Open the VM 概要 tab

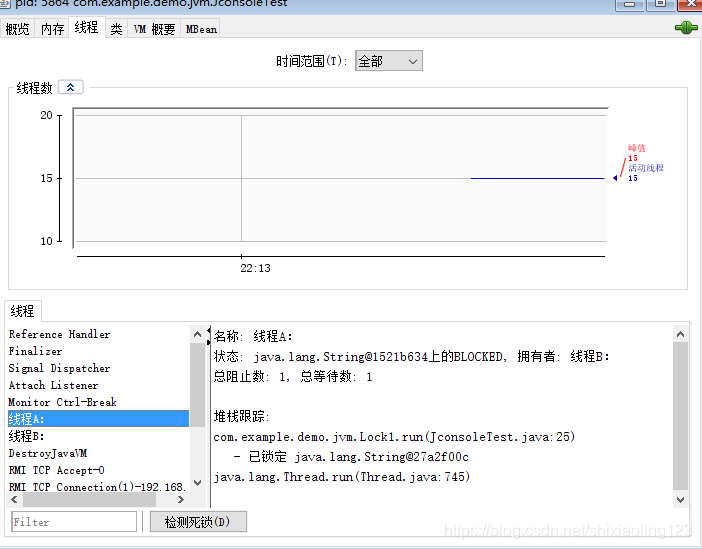point(154,29)
